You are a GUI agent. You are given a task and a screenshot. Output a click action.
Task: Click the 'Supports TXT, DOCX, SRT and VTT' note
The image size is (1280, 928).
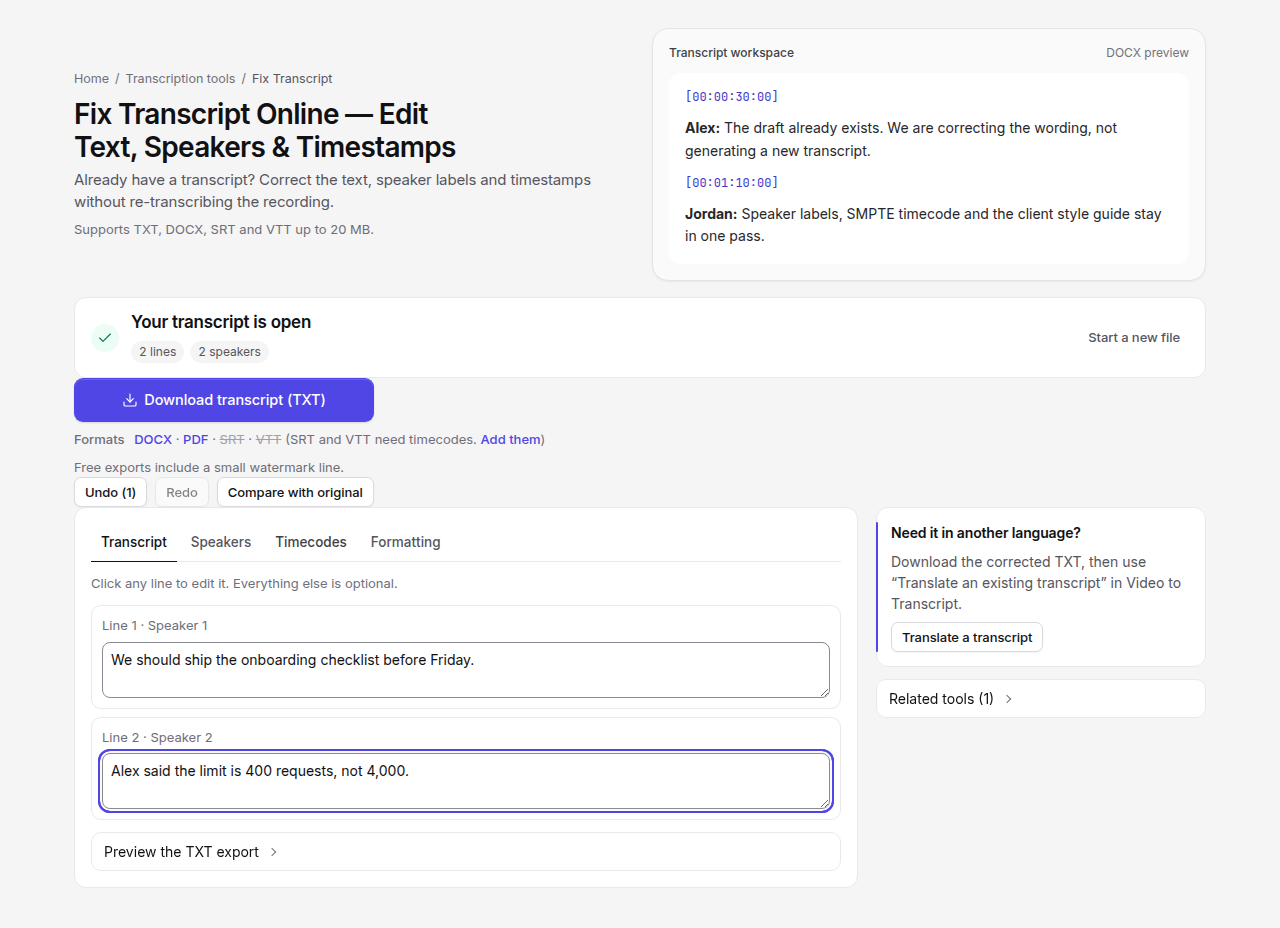pos(224,230)
